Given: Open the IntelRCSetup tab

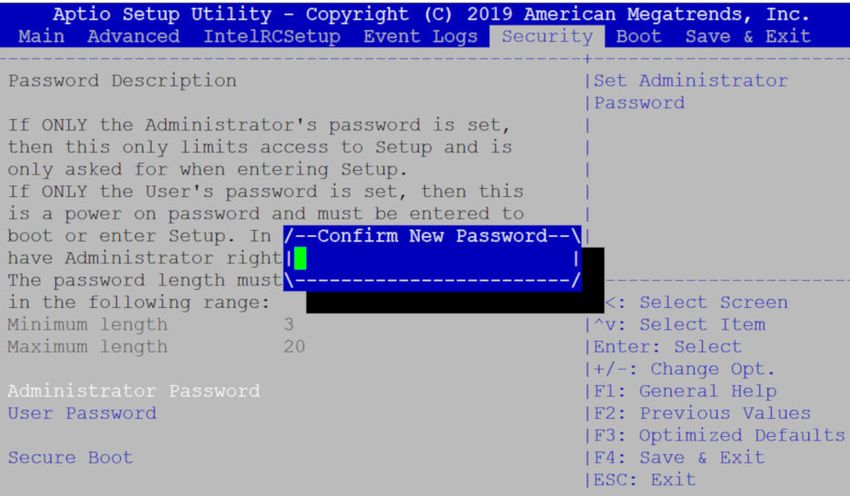Looking at the screenshot, I should pos(272,36).
